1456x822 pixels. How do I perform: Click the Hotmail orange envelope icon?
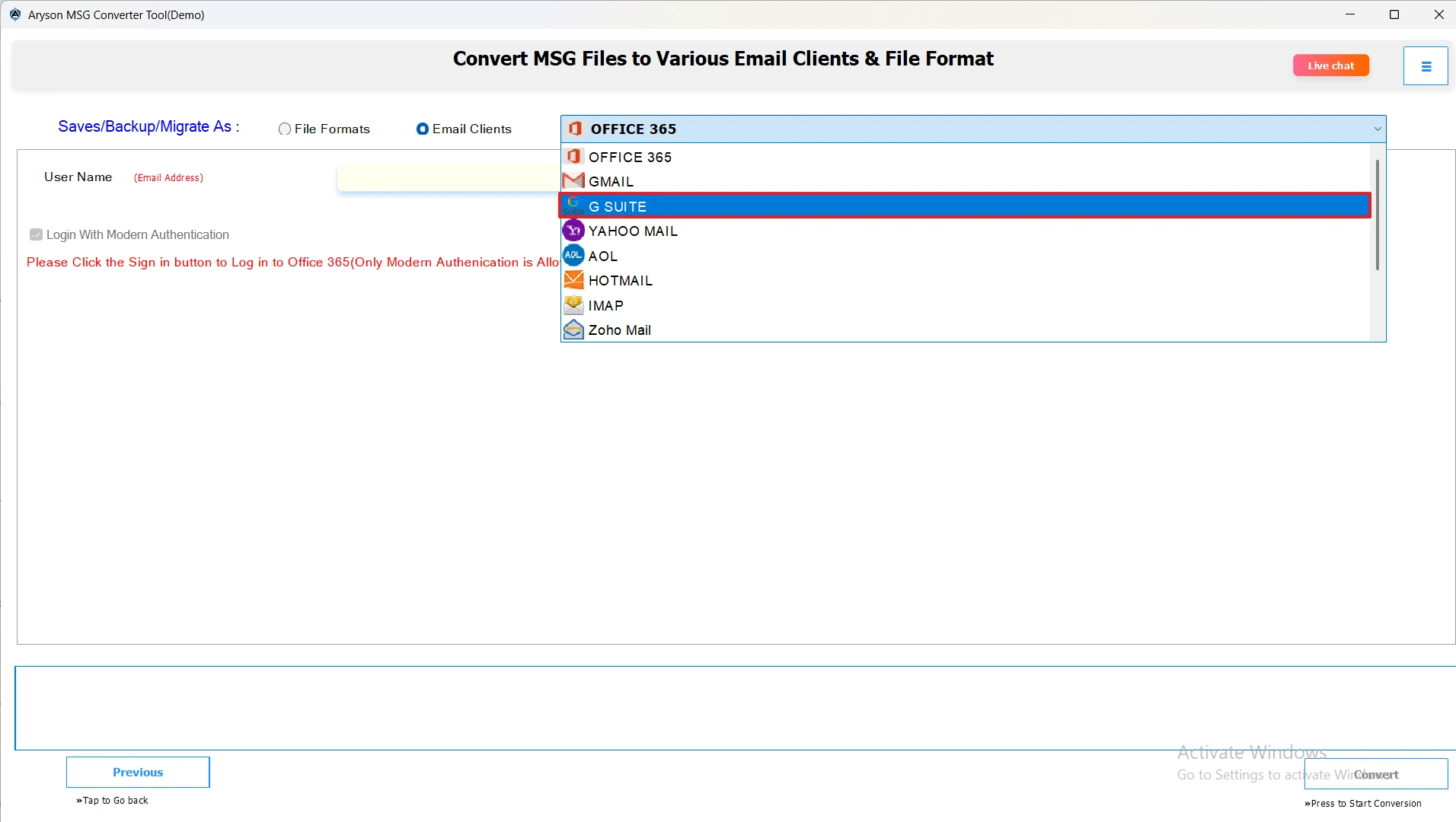pos(573,280)
